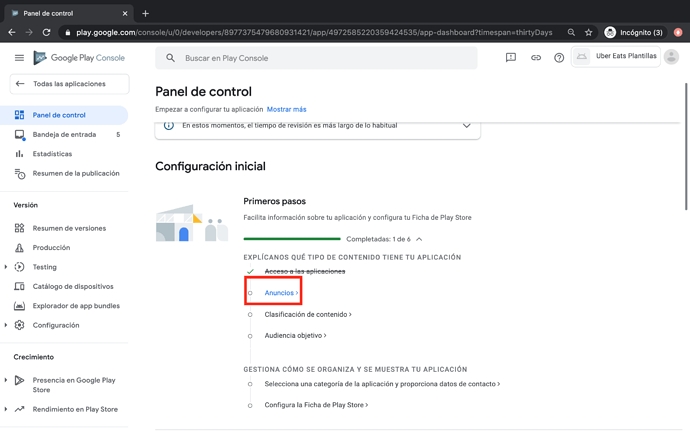The image size is (690, 431).
Task: Select the Anuncios step radio circle
Action: (x=250, y=293)
